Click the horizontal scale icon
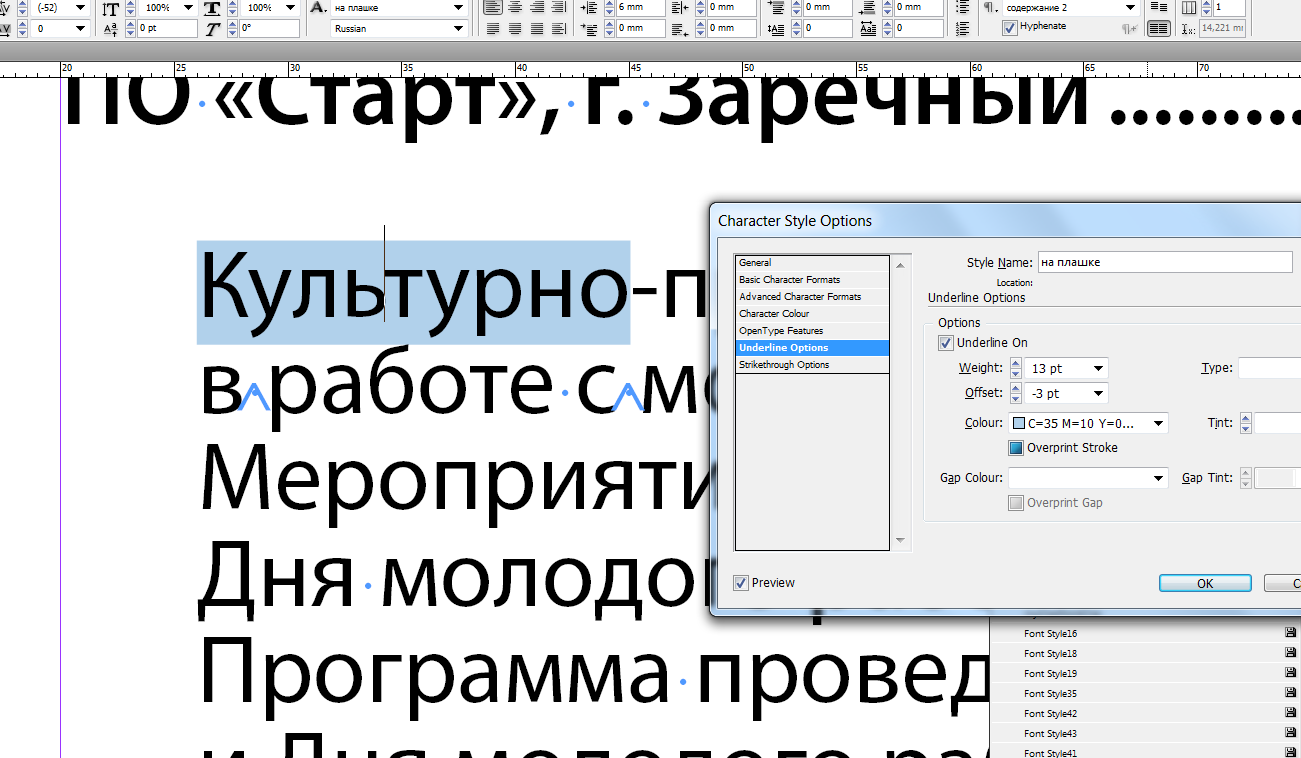 click(212, 8)
